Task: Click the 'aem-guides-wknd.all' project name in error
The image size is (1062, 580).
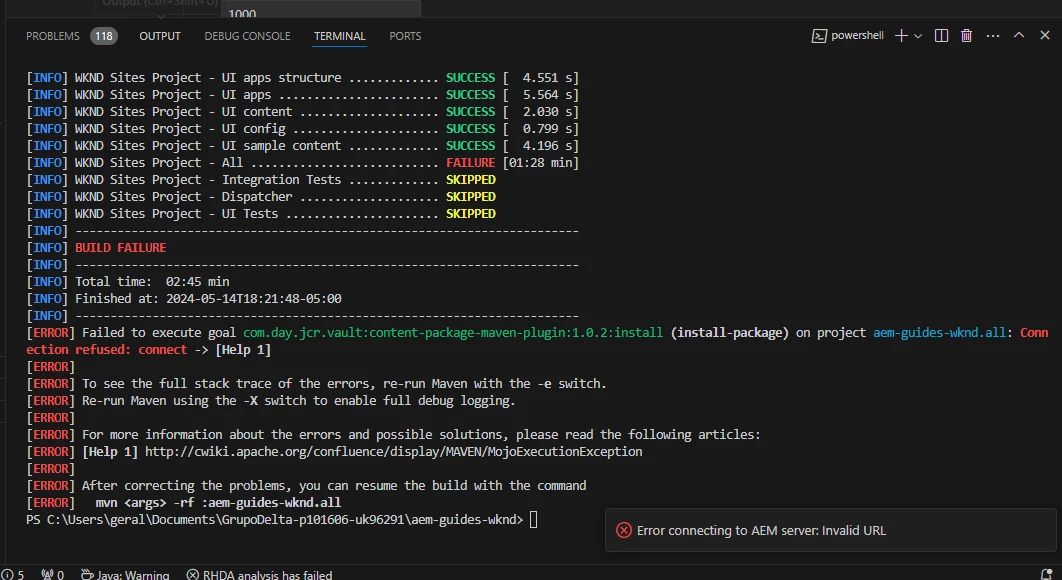Action: pos(939,333)
